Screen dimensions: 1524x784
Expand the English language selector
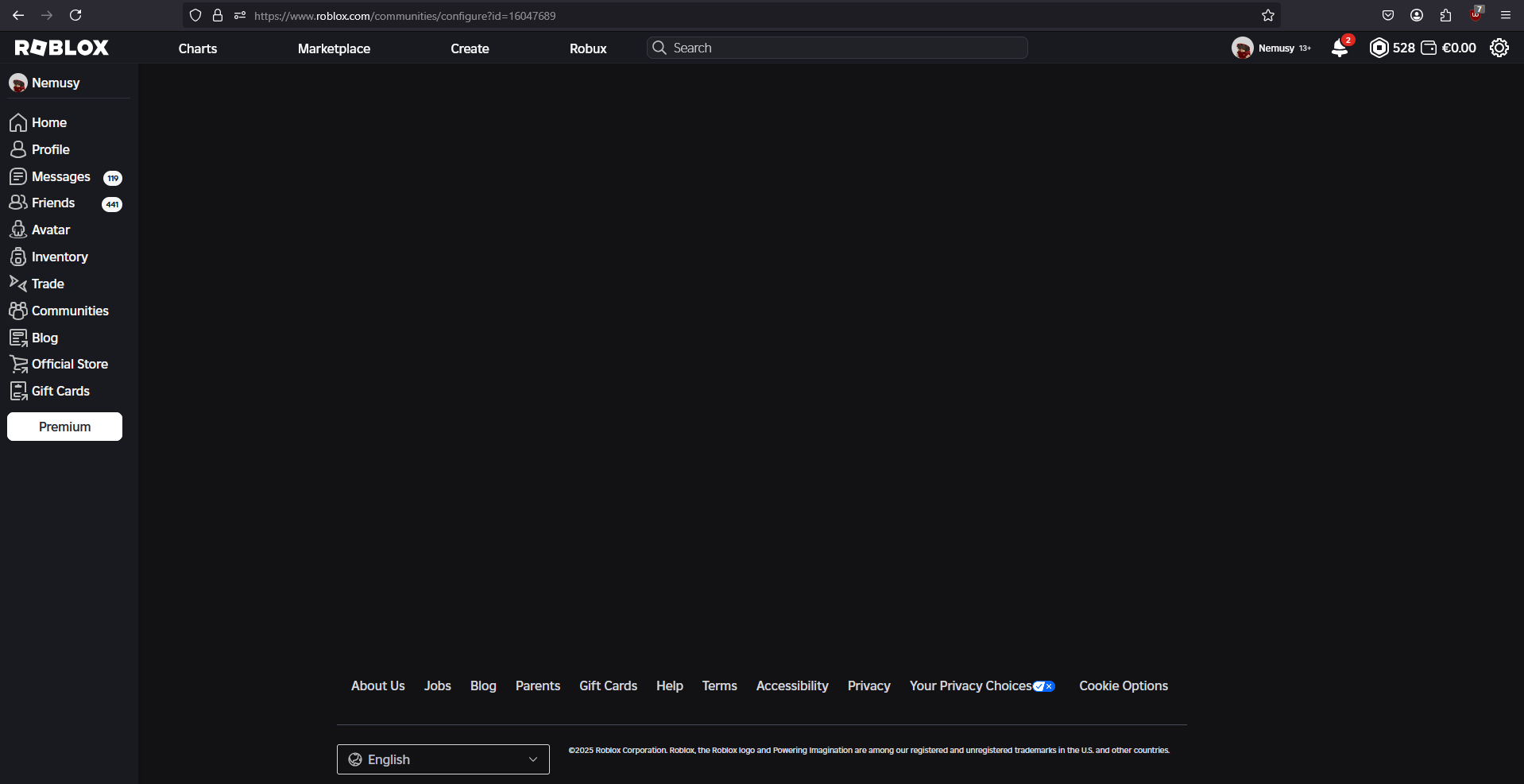(x=443, y=759)
